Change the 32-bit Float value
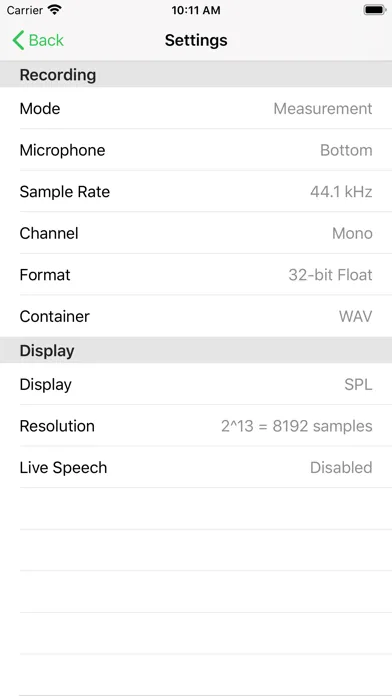The image size is (392, 696). click(x=330, y=275)
